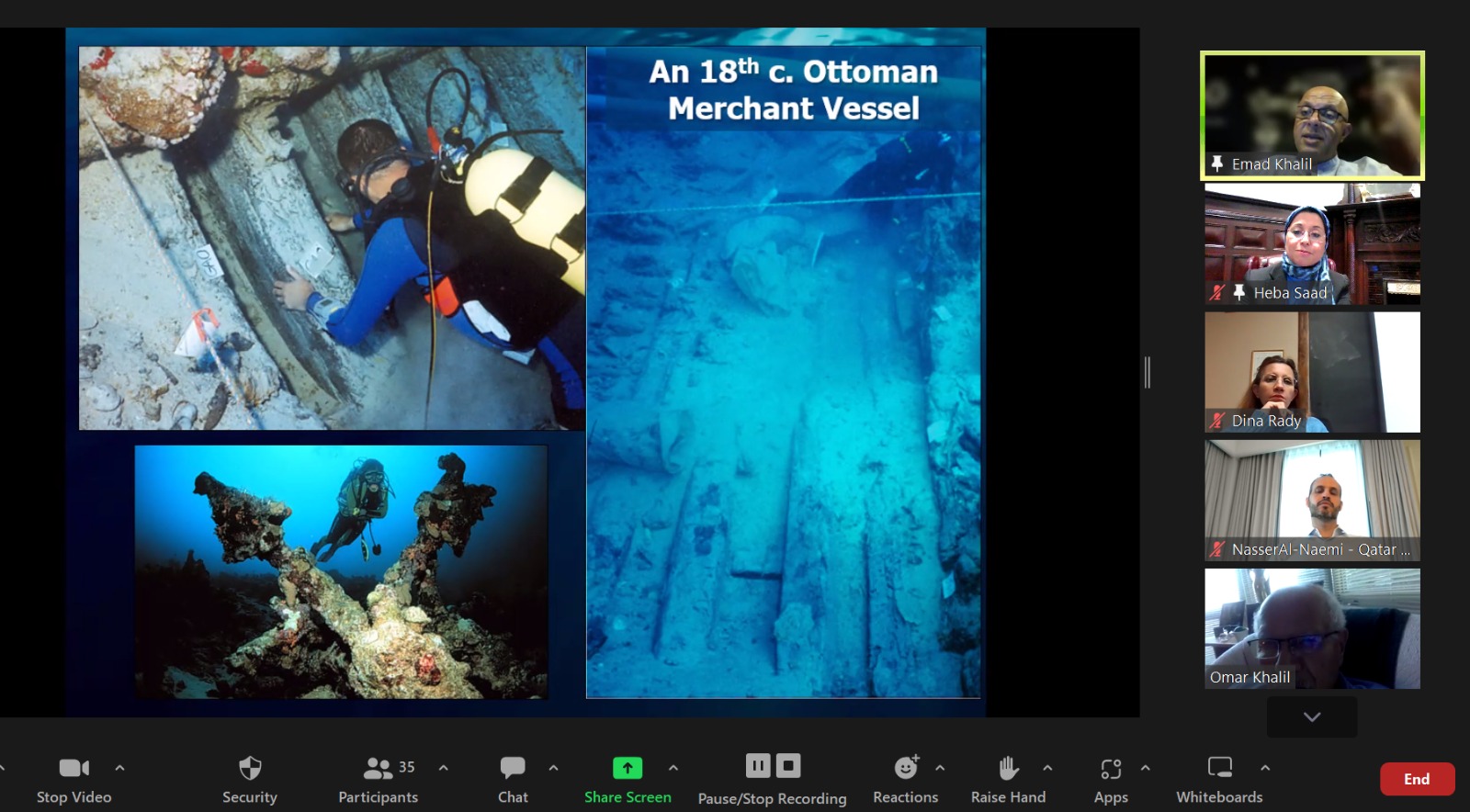Viewport: 1470px width, 812px height.
Task: Click the green Share Screen icon
Action: pyautogui.click(x=628, y=767)
